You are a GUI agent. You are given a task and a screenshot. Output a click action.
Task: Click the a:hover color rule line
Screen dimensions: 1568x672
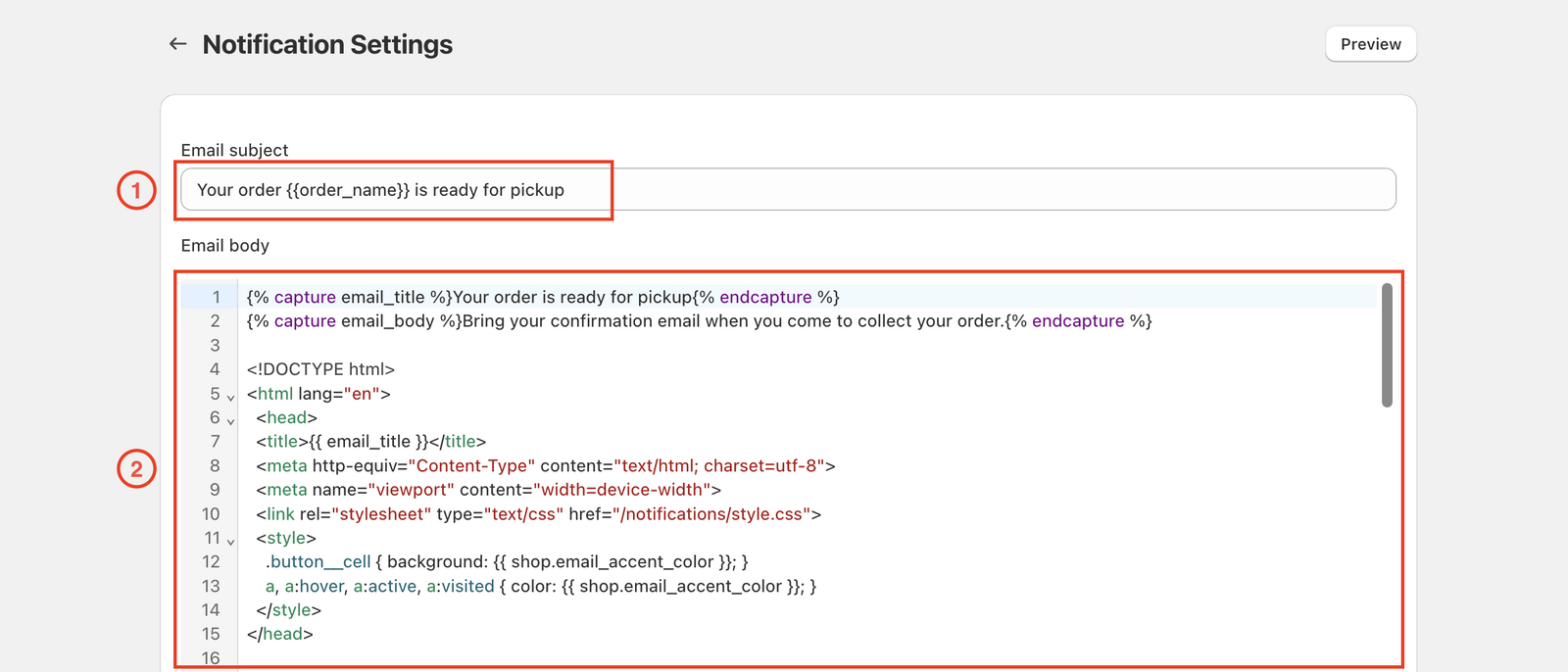[x=541, y=586]
